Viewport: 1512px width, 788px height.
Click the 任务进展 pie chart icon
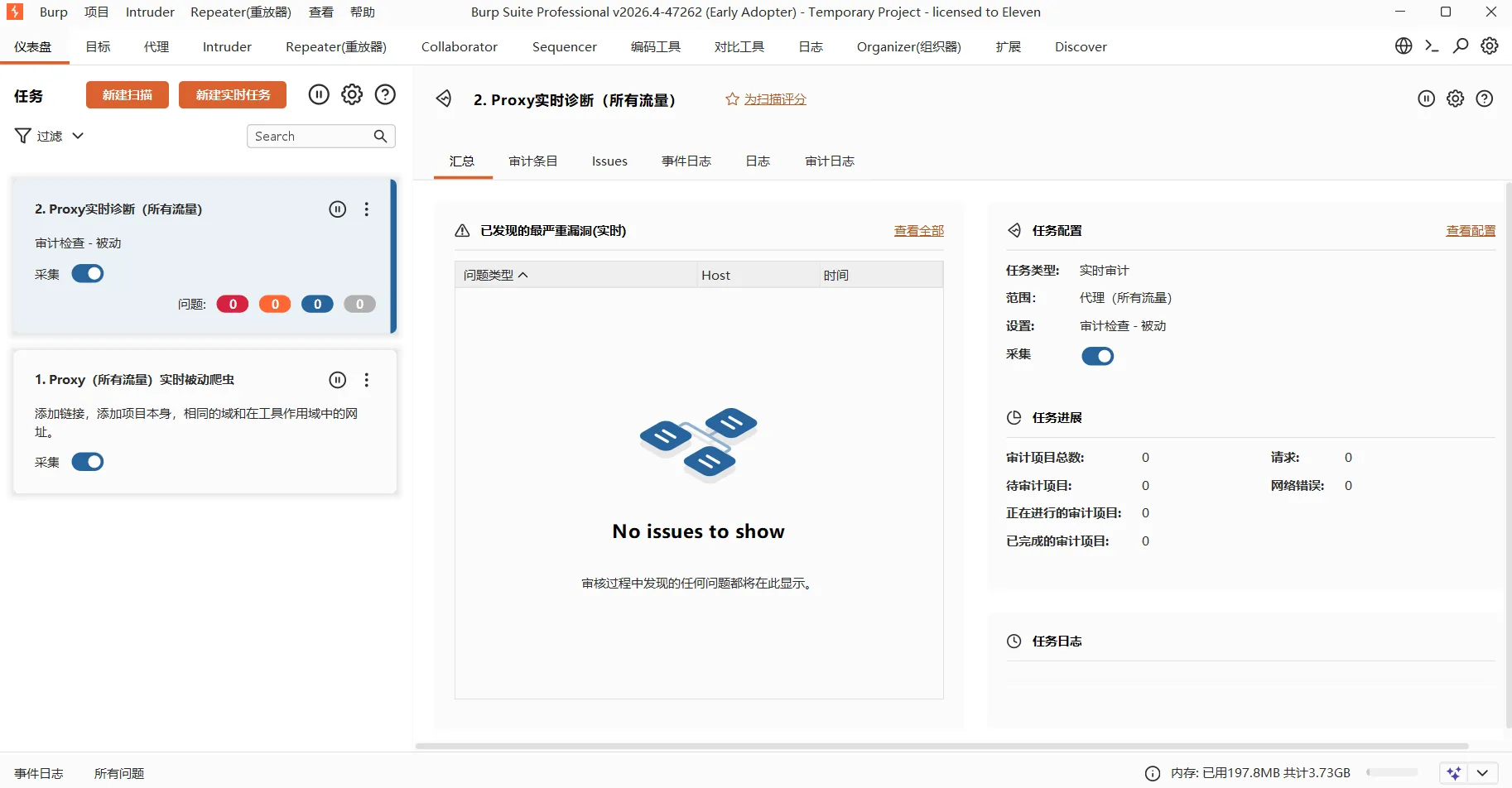(x=1014, y=417)
